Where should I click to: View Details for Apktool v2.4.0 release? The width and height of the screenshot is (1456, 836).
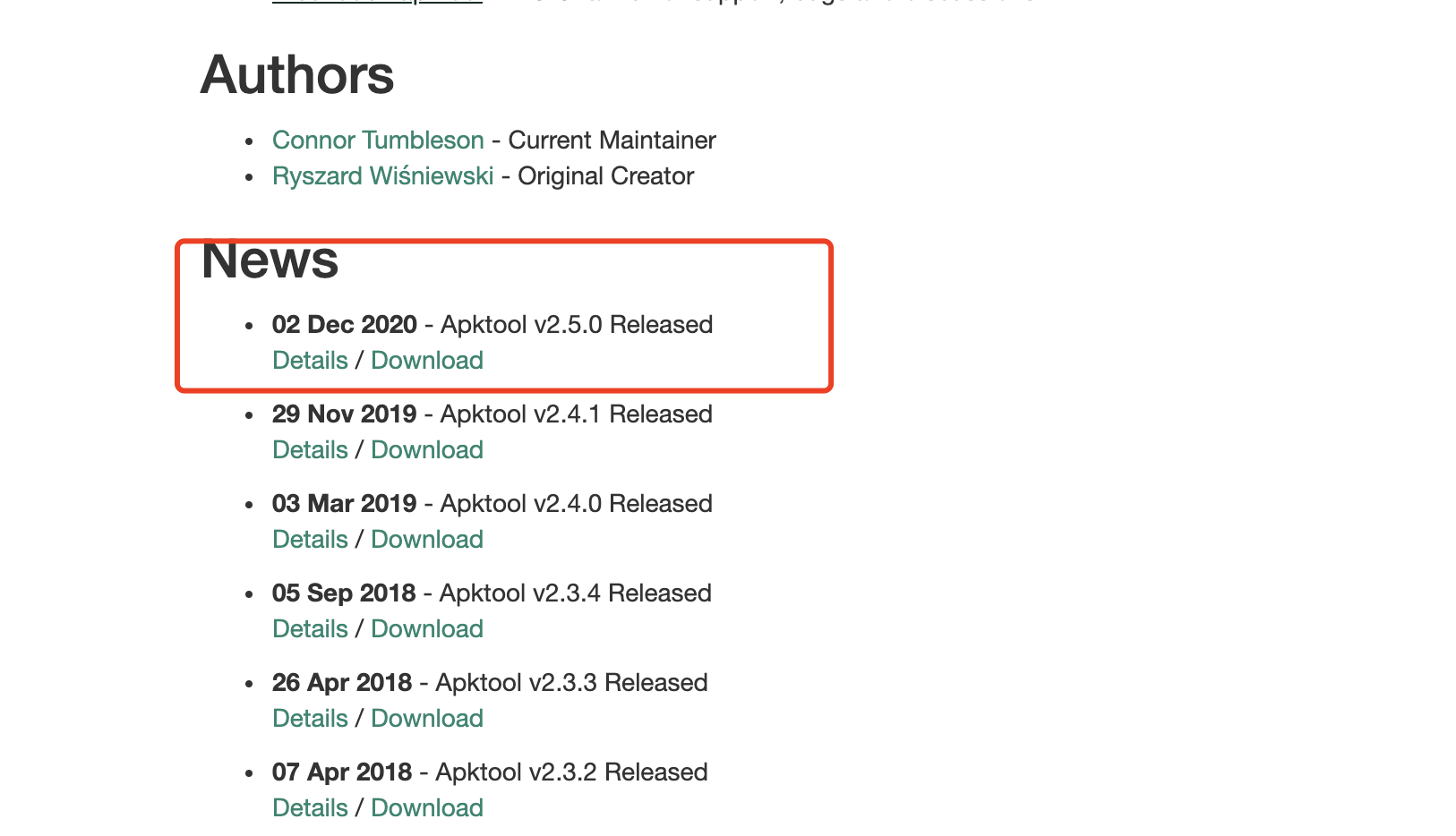310,540
